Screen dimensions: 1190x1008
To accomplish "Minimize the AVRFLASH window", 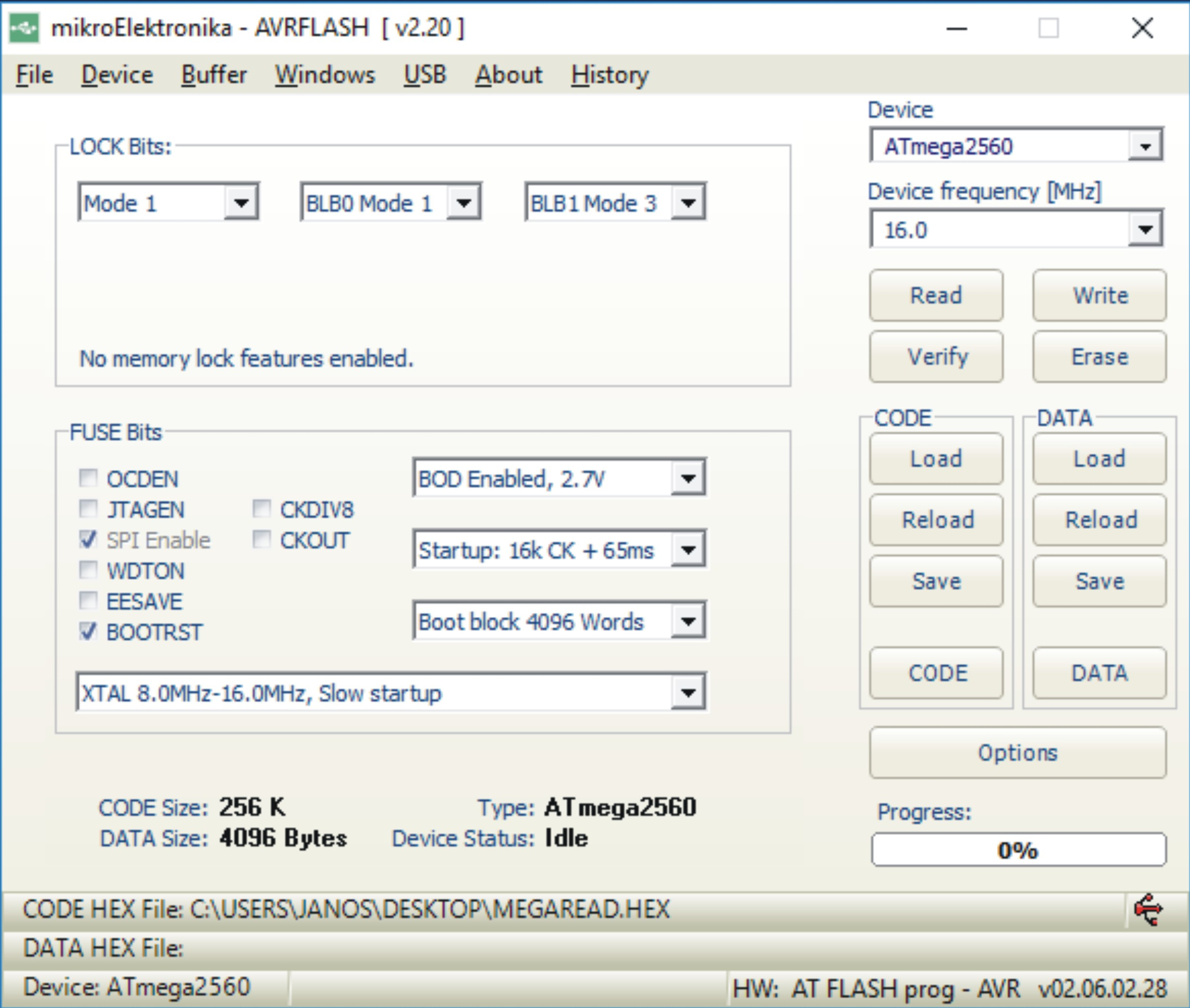I will pos(956,27).
